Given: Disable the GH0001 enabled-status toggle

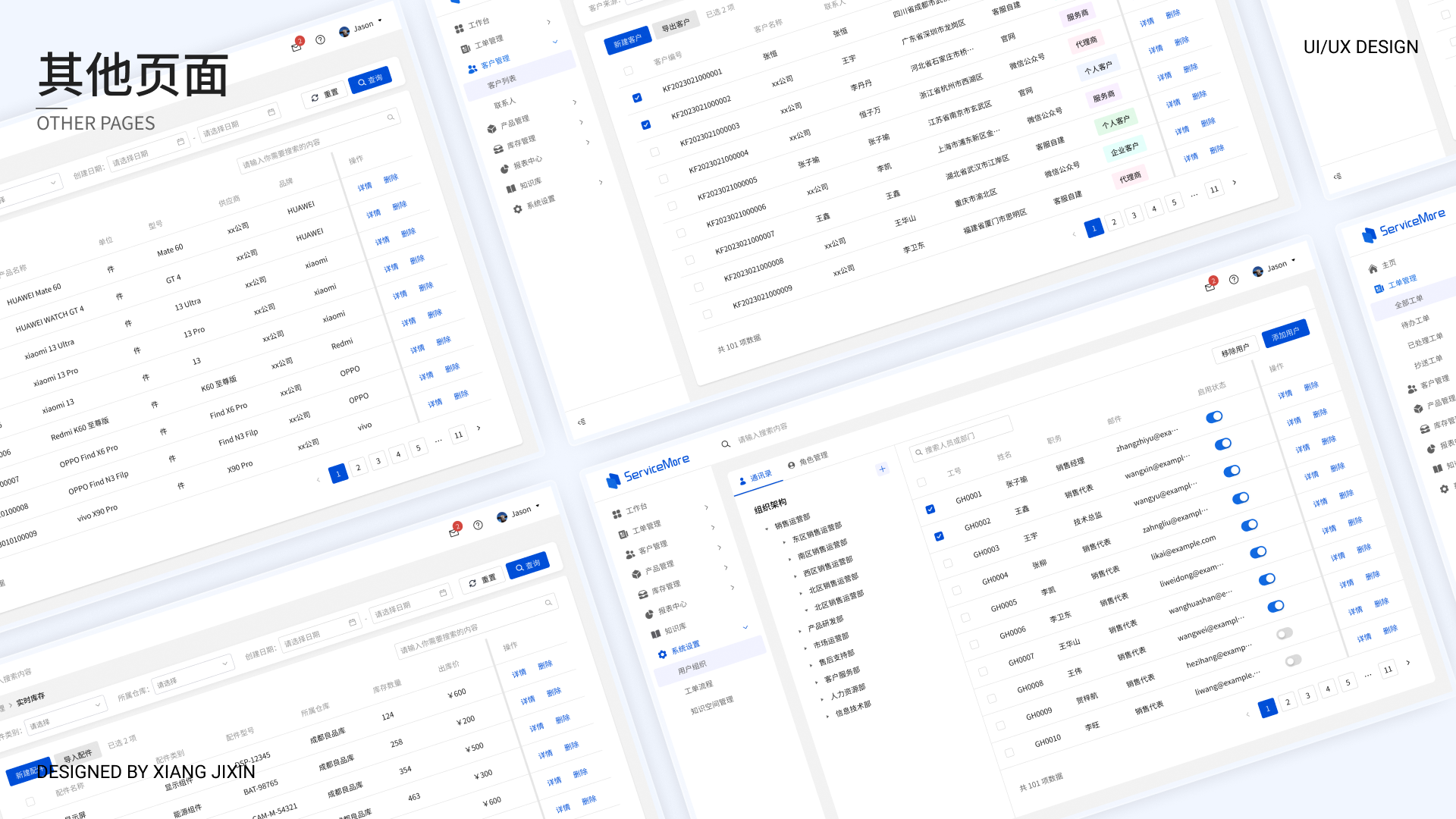Looking at the screenshot, I should 1214,417.
